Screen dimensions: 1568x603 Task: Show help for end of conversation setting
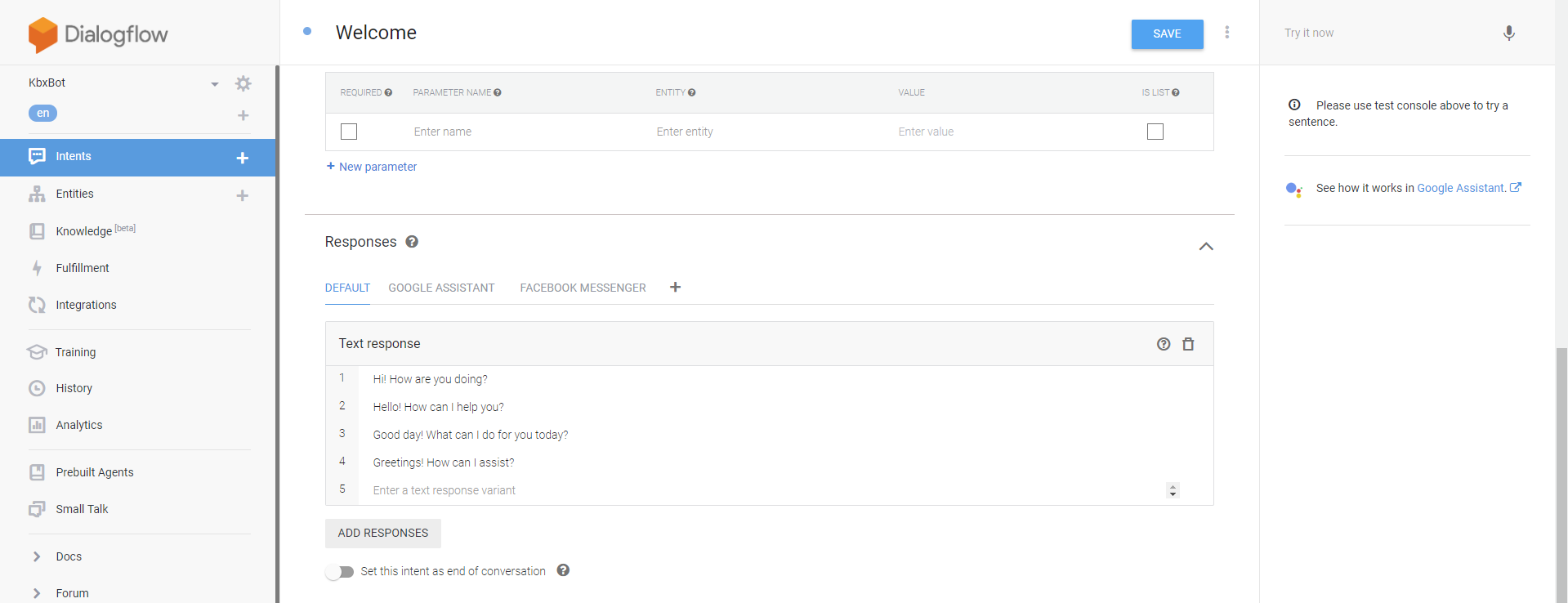point(563,570)
